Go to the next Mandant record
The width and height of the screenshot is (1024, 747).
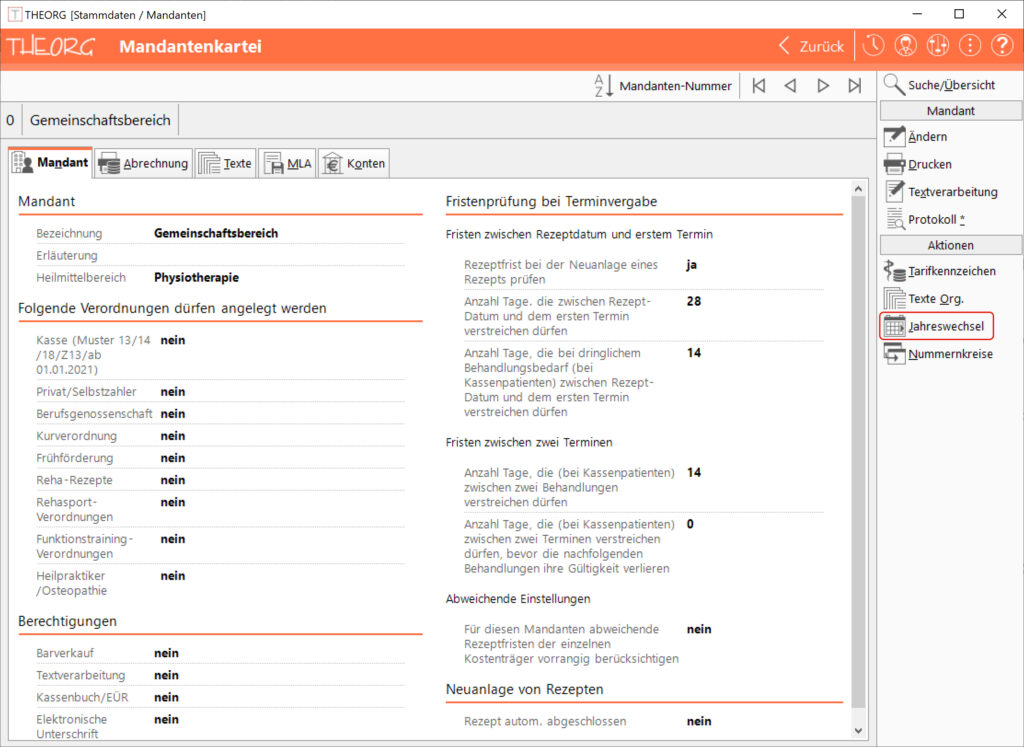(x=823, y=86)
